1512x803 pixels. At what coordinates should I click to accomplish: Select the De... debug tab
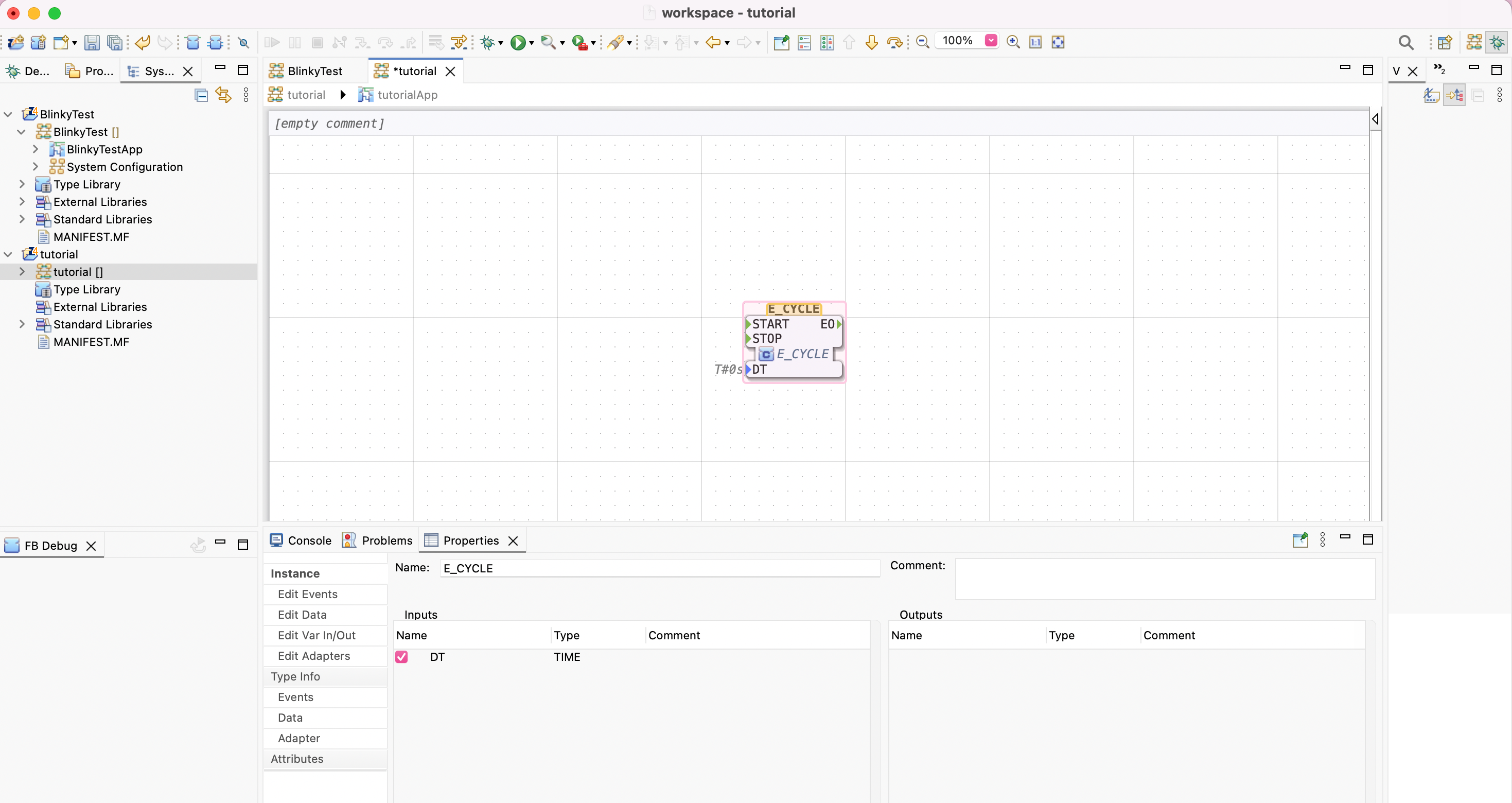[x=28, y=71]
